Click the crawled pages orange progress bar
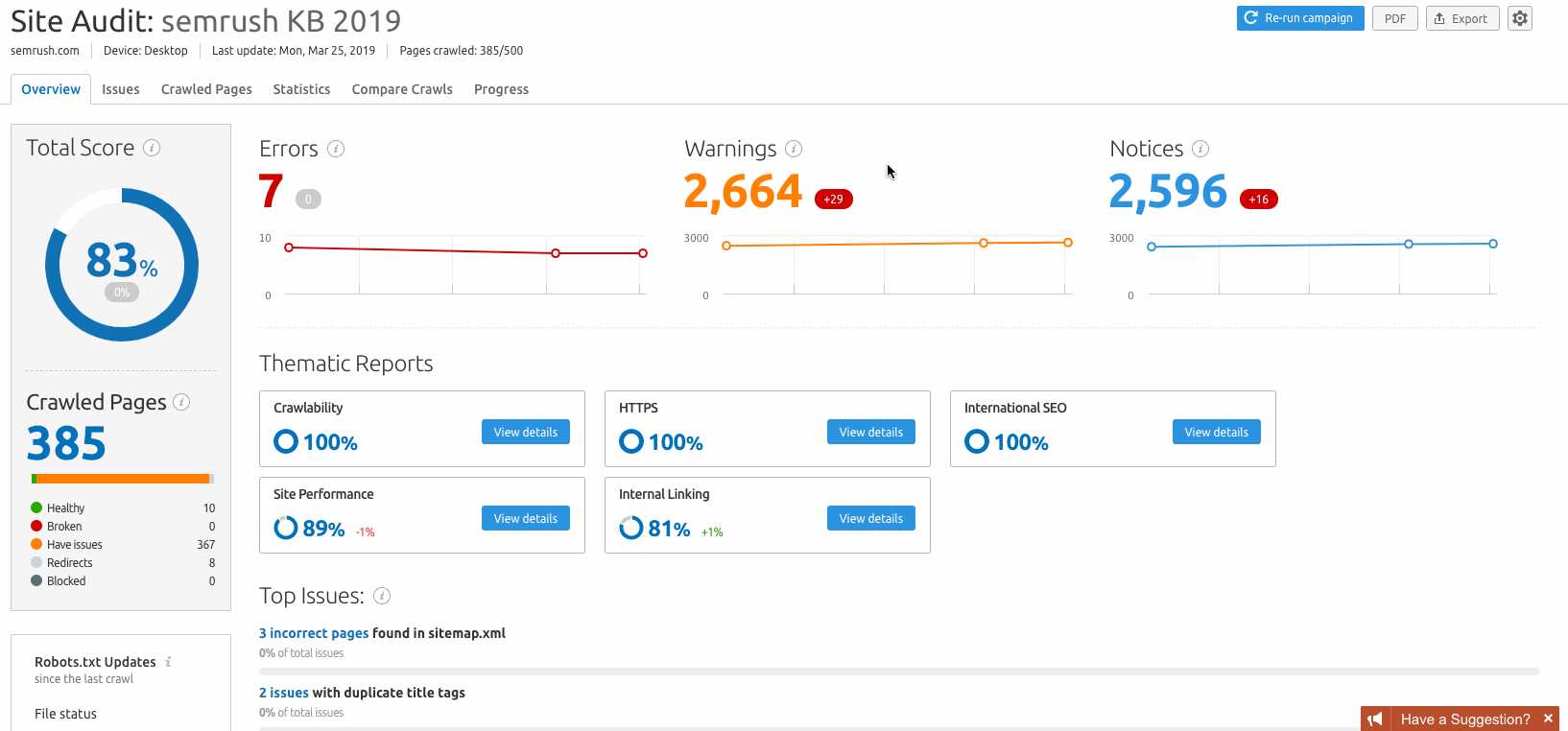Viewport: 1568px width, 731px height. (123, 479)
